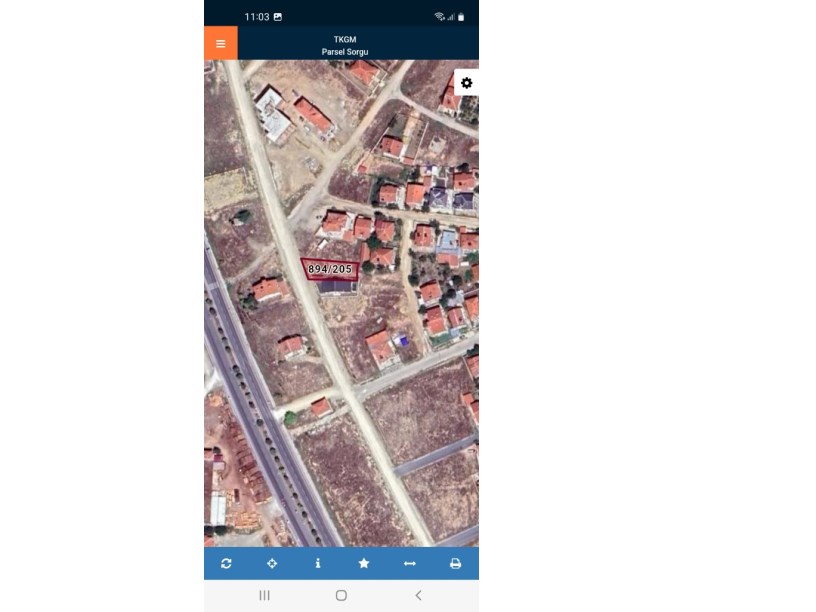Image resolution: width=816 pixels, height=612 pixels.
Task: Tap the TKGM Parsel Sorgu header title
Action: click(345, 45)
